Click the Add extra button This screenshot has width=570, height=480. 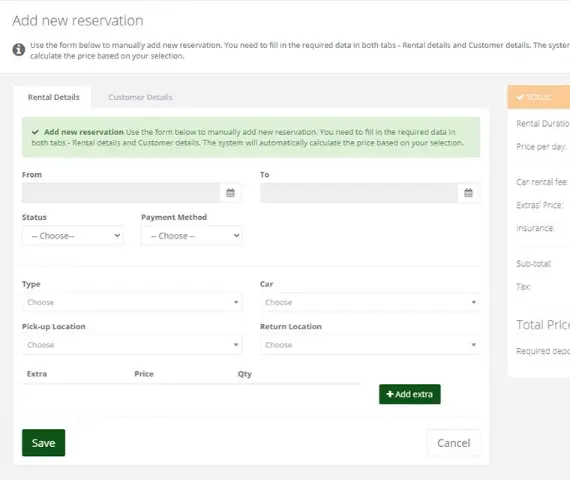pos(410,394)
